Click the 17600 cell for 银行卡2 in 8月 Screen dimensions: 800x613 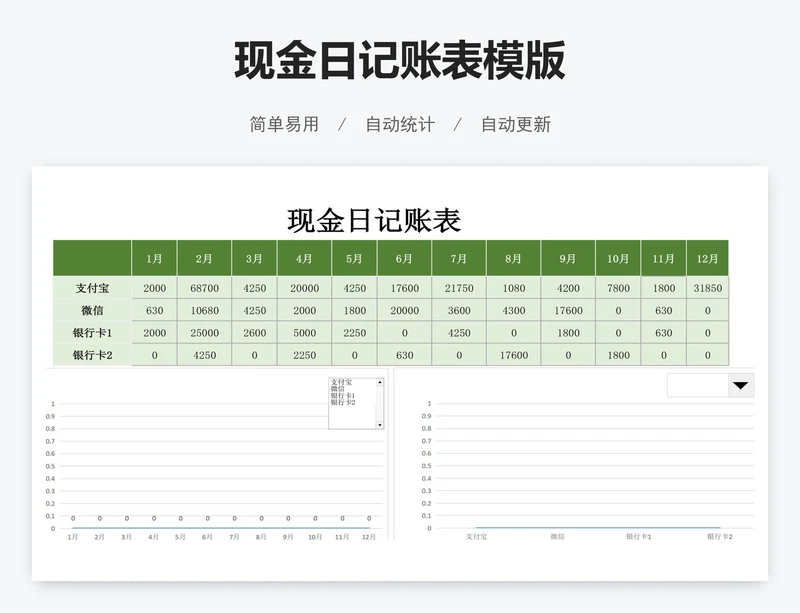[x=513, y=355]
